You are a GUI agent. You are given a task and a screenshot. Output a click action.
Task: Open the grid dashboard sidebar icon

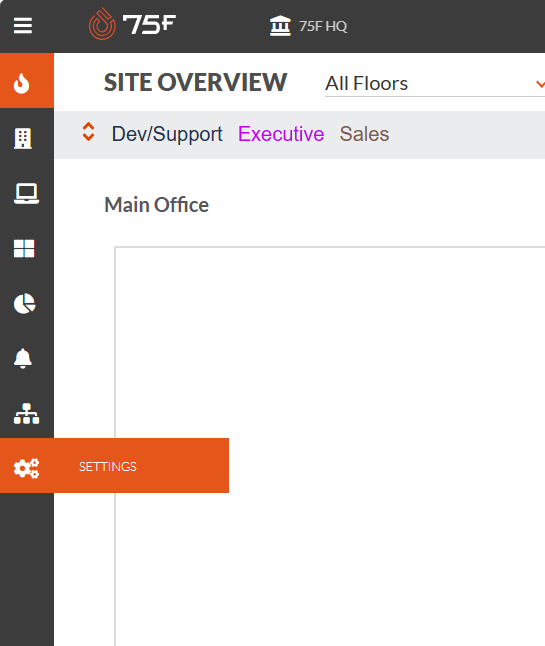[24, 249]
